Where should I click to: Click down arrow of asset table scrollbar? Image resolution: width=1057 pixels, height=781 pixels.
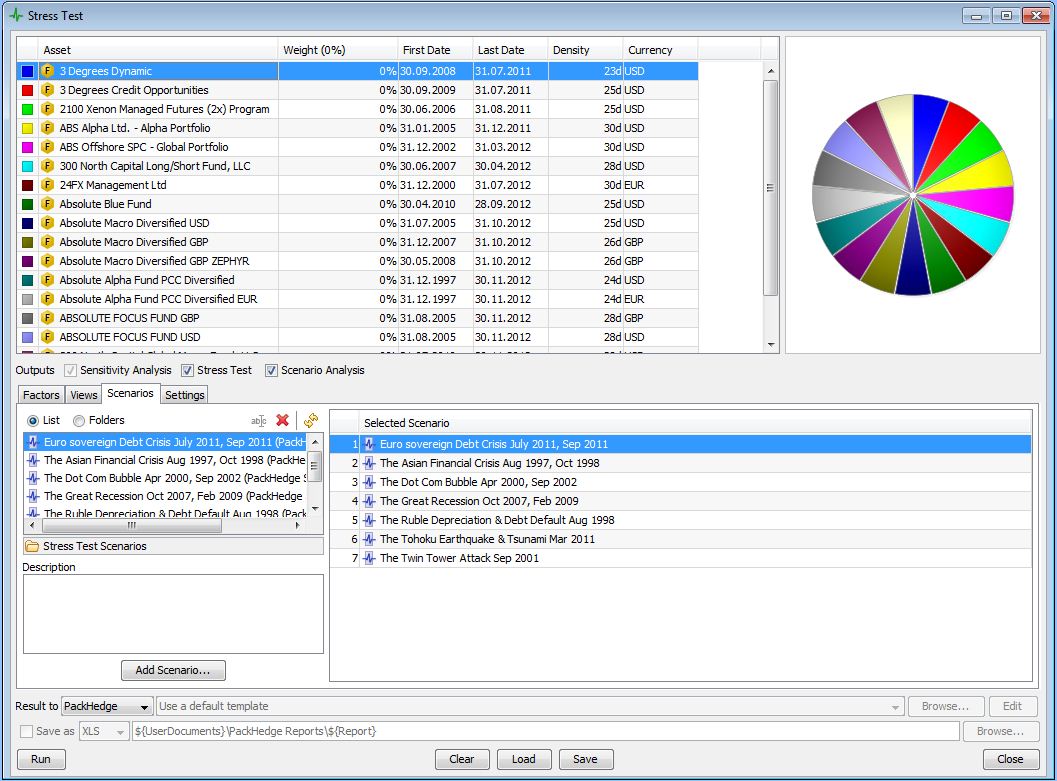[771, 344]
